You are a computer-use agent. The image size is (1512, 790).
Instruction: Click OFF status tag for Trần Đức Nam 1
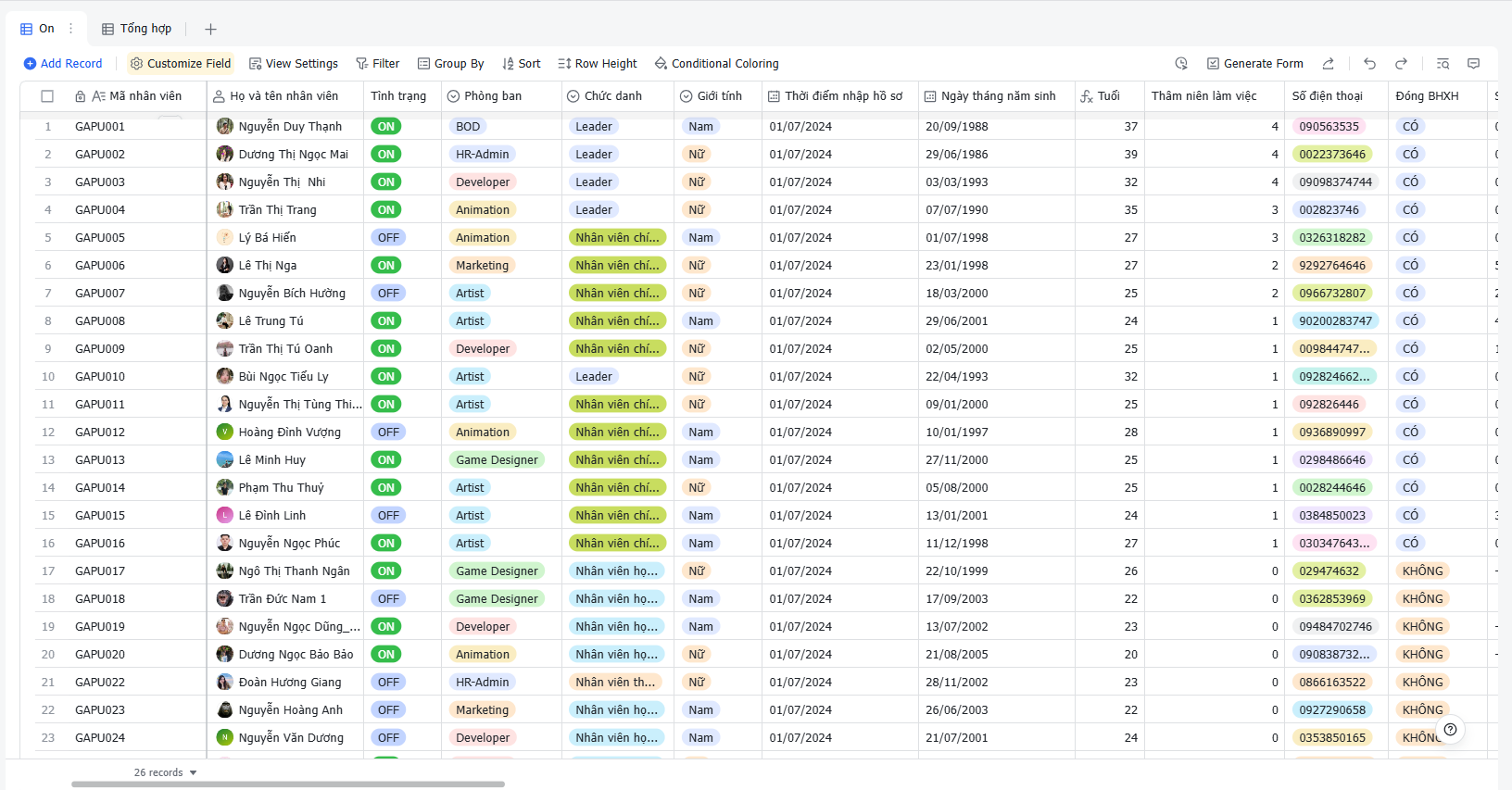tap(388, 598)
